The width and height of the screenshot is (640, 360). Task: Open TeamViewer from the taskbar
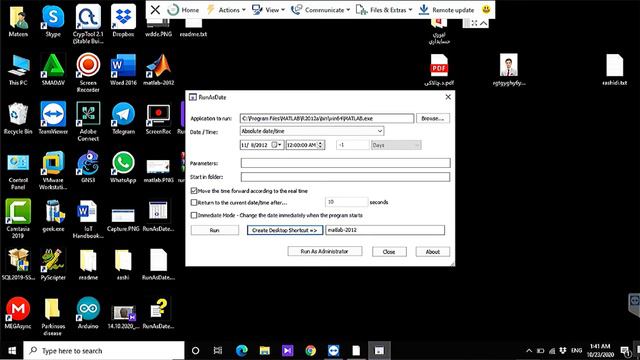(333, 351)
